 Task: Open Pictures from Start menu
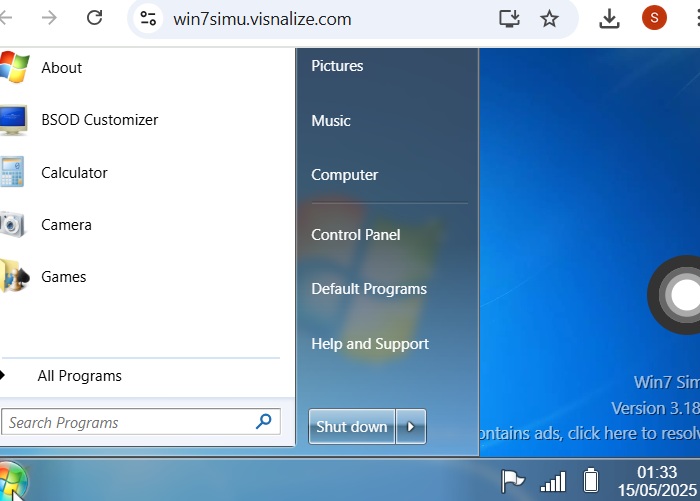(x=337, y=66)
